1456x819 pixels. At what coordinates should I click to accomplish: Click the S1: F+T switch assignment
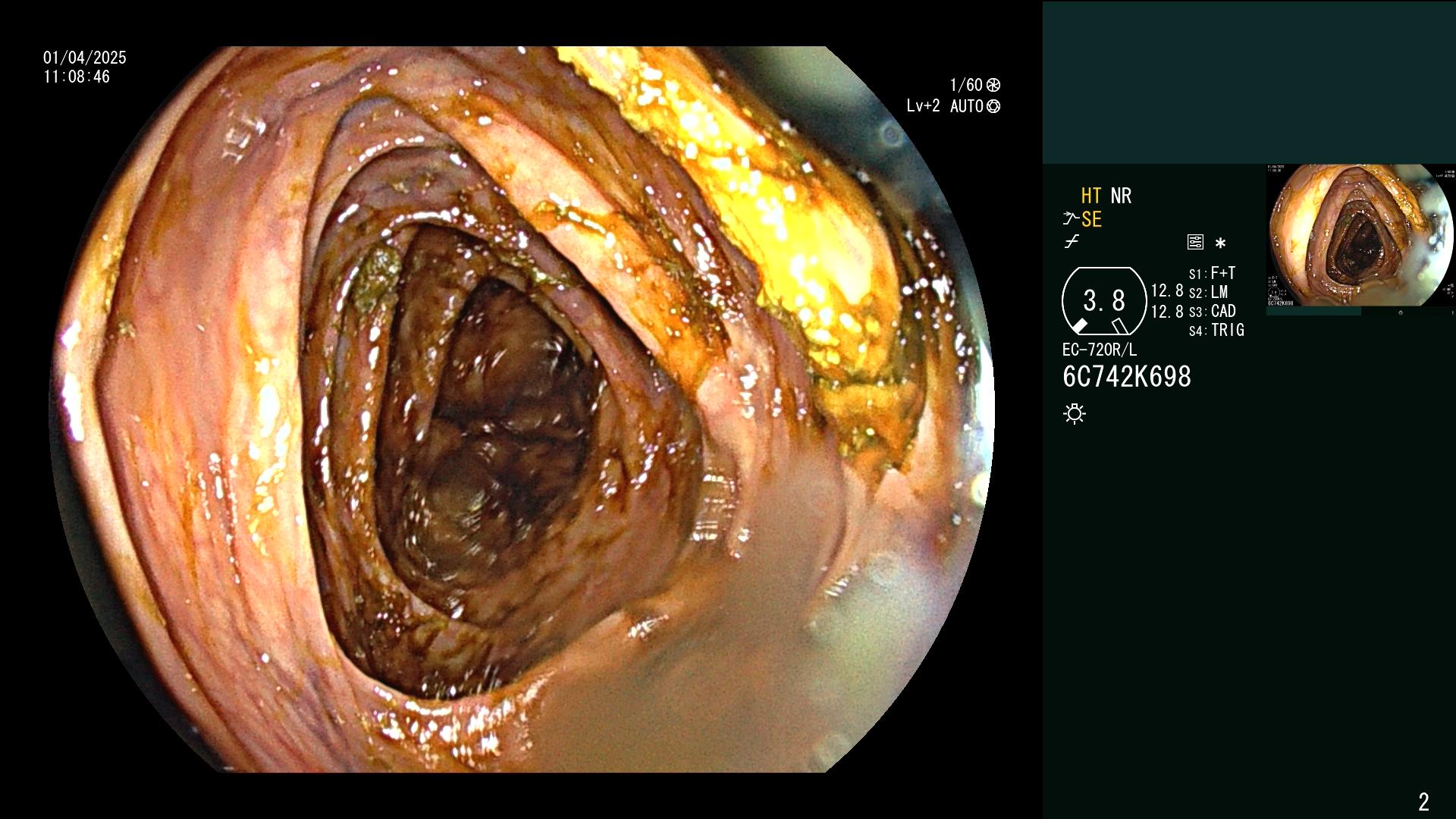1212,273
